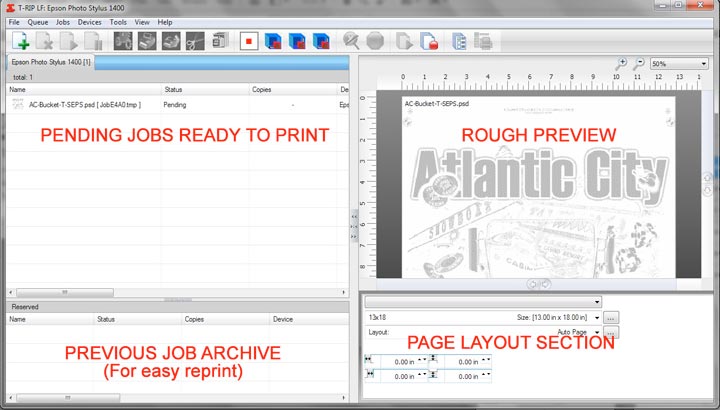The height and width of the screenshot is (410, 720).
Task: Click the green plus Add Job icon
Action: pyautogui.click(x=21, y=41)
